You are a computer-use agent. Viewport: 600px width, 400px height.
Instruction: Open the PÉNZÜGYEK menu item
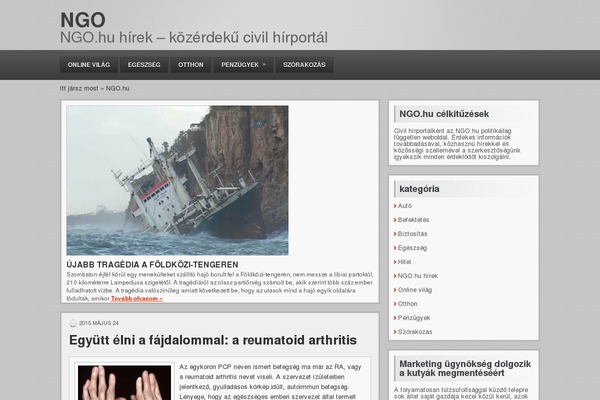243,65
